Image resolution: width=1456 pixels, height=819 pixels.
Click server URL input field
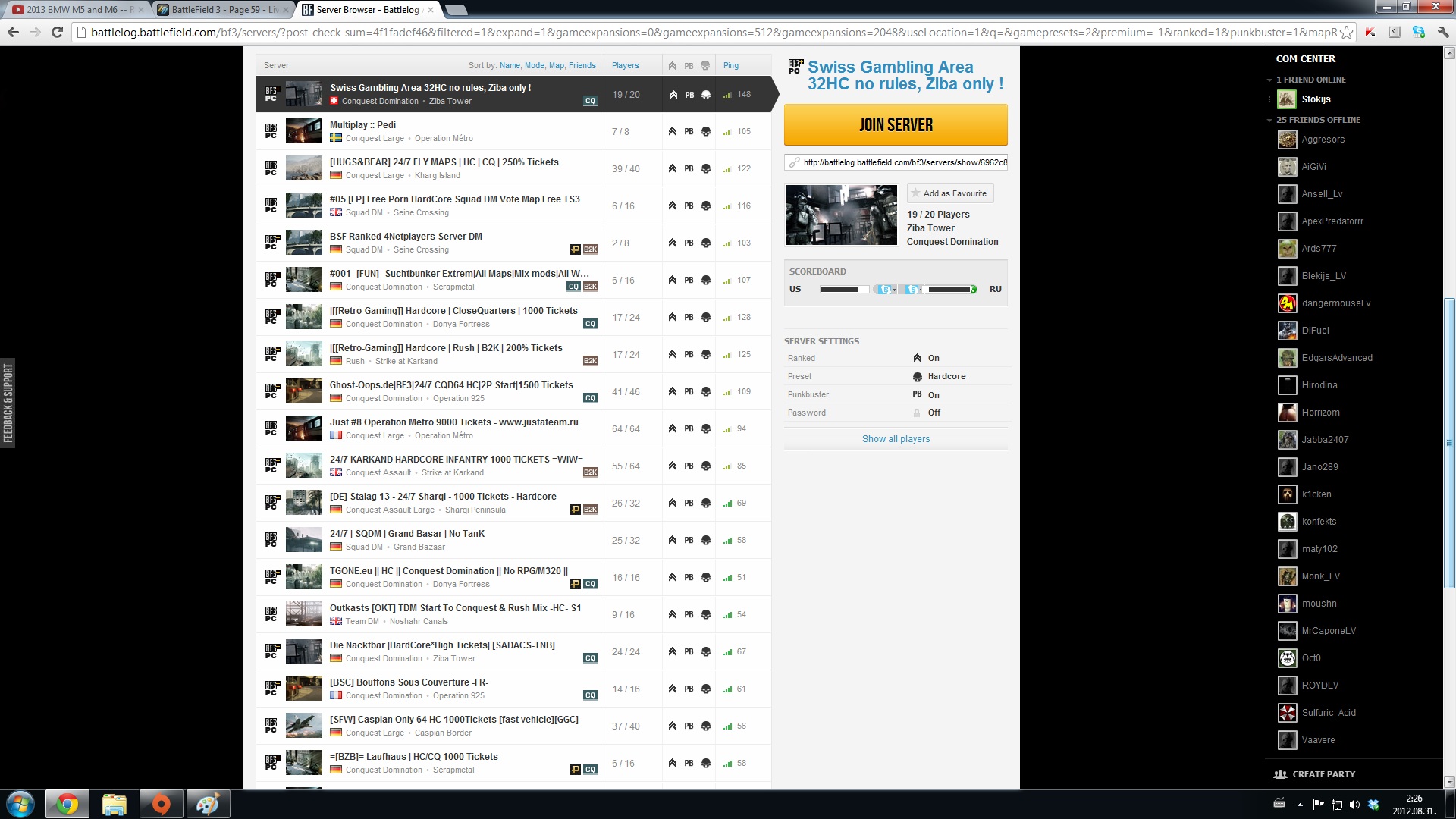[902, 162]
